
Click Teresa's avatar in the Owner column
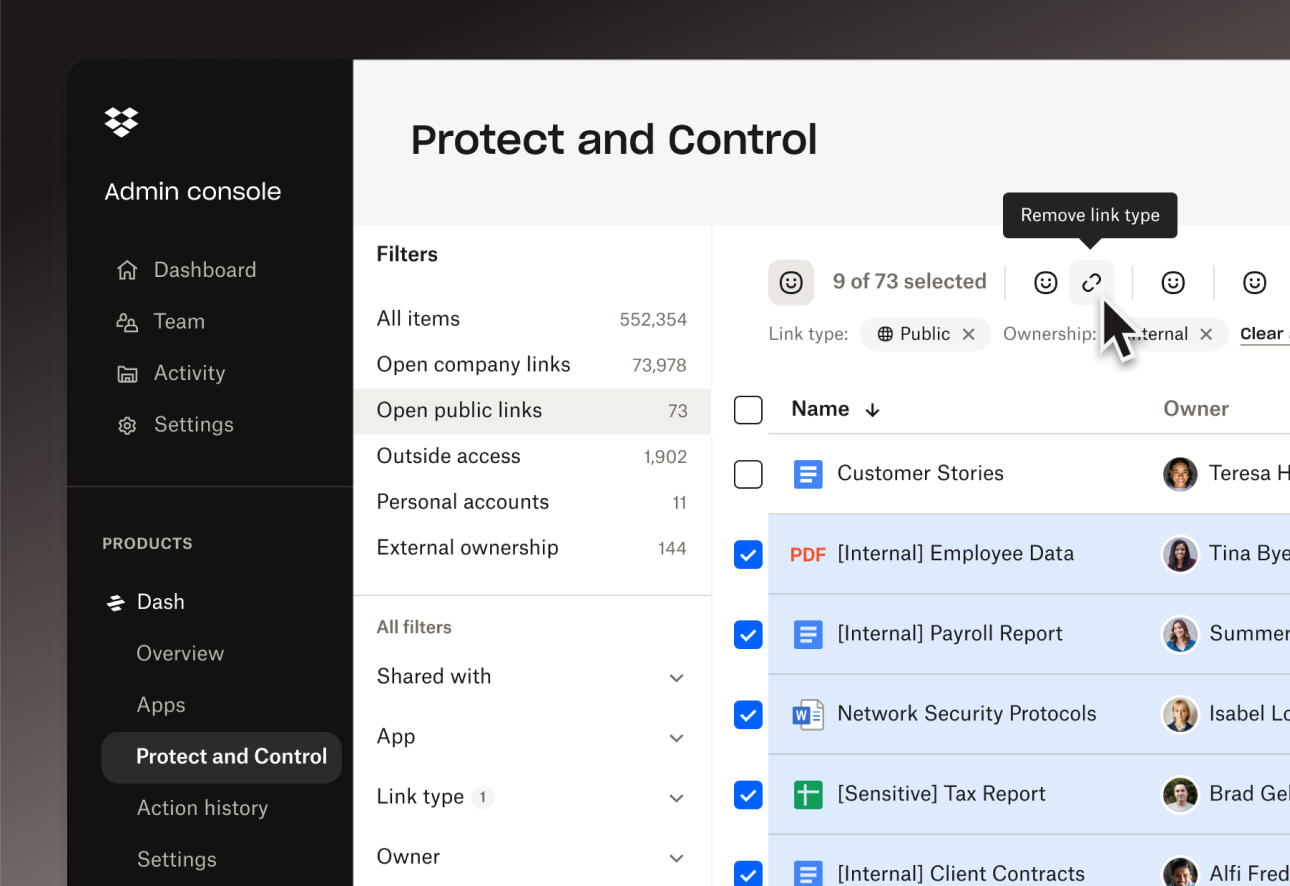pyautogui.click(x=1180, y=474)
